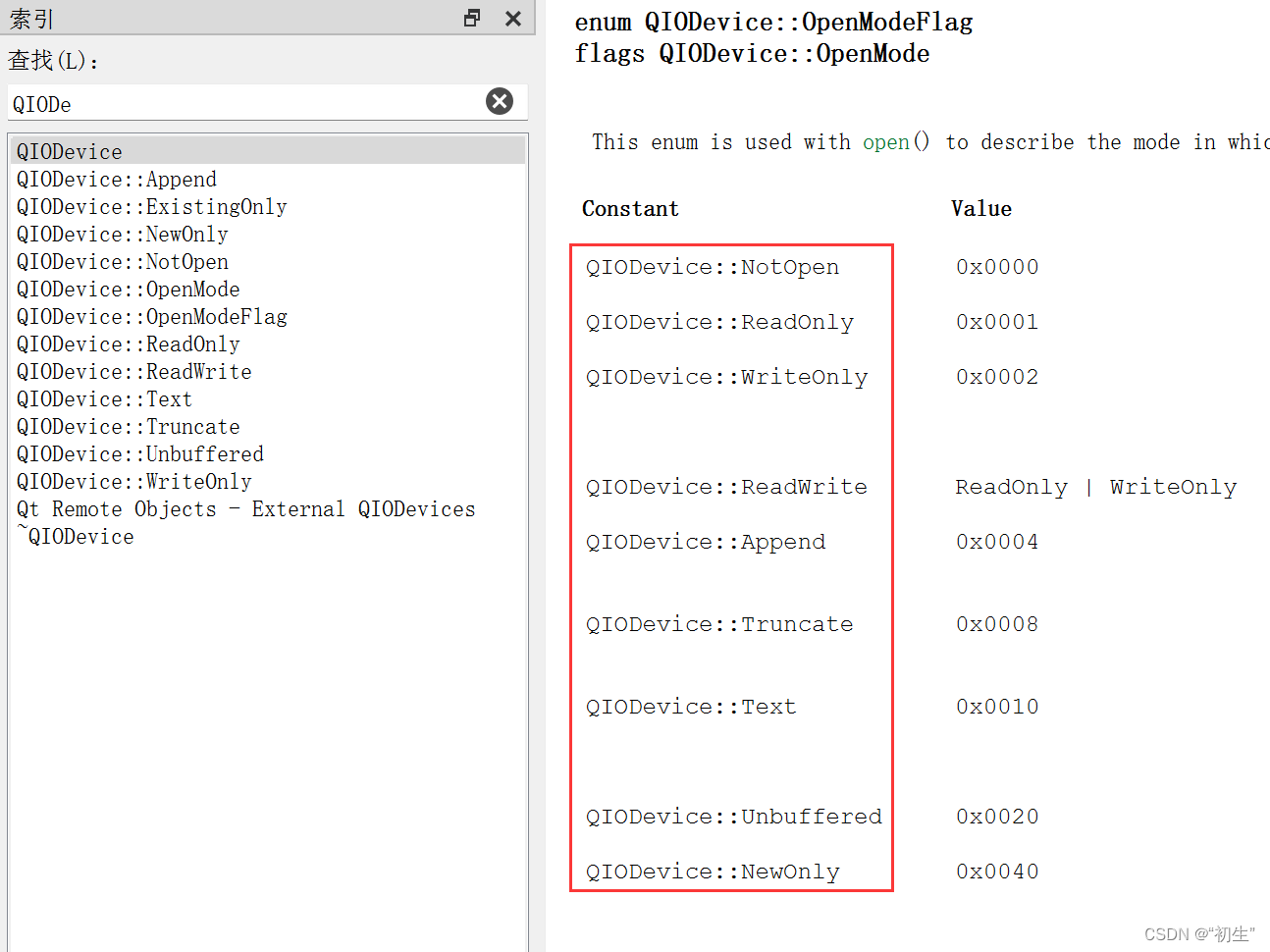Select QIODevice::OpenMode index entry

pyautogui.click(x=268, y=289)
